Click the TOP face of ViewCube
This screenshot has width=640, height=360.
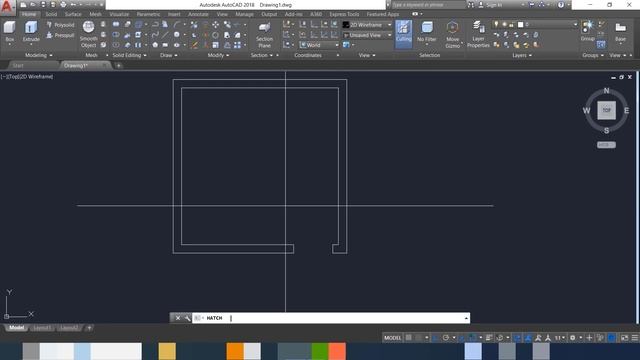tap(606, 110)
